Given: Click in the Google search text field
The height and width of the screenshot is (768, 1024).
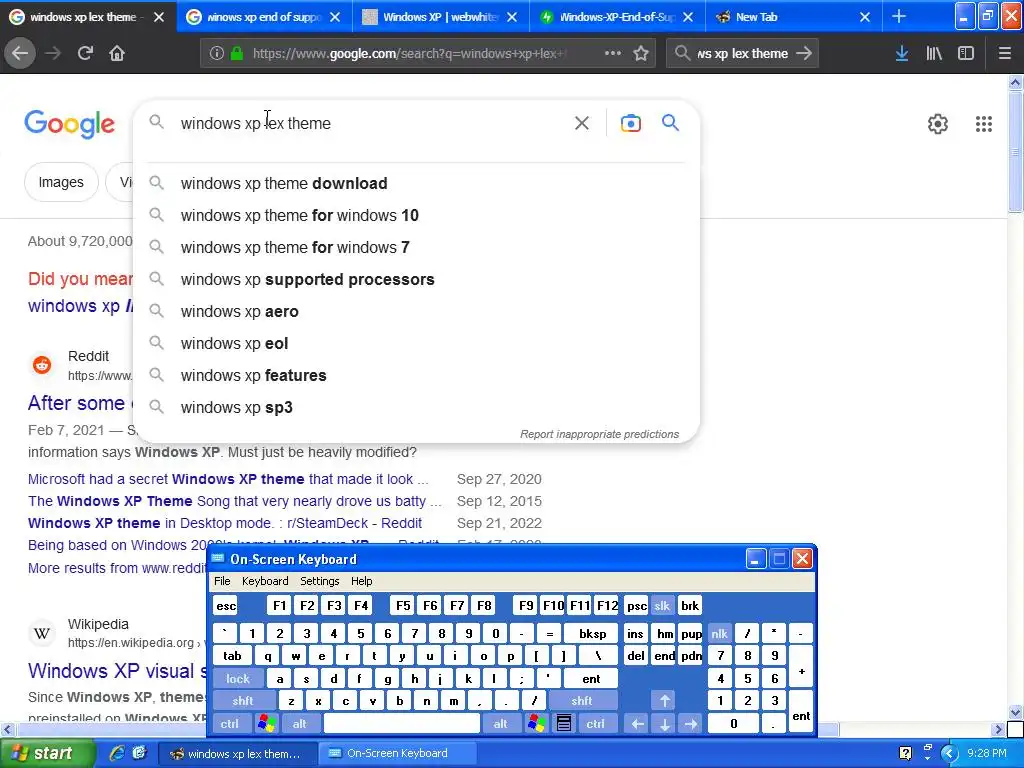Looking at the screenshot, I should (369, 123).
